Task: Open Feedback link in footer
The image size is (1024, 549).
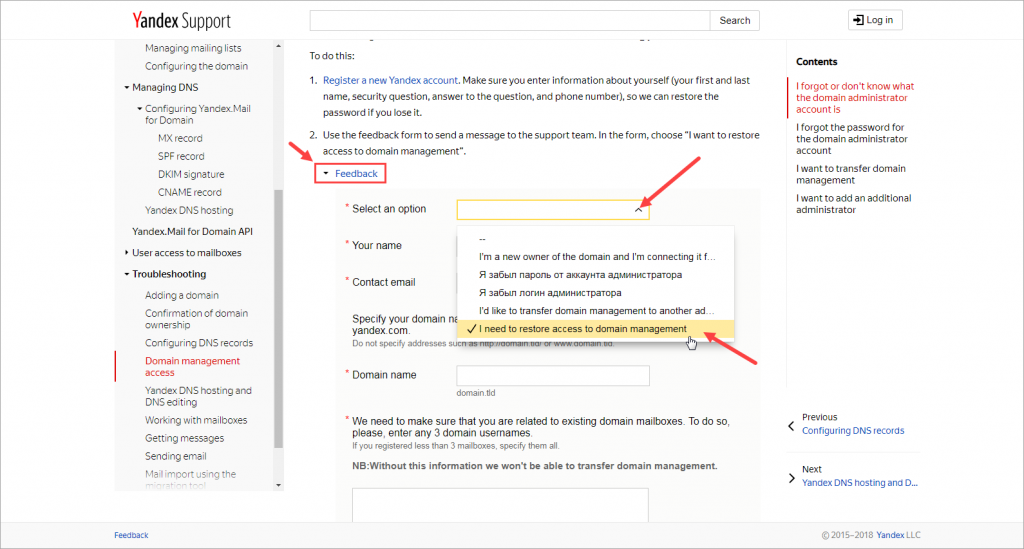Action: [131, 535]
